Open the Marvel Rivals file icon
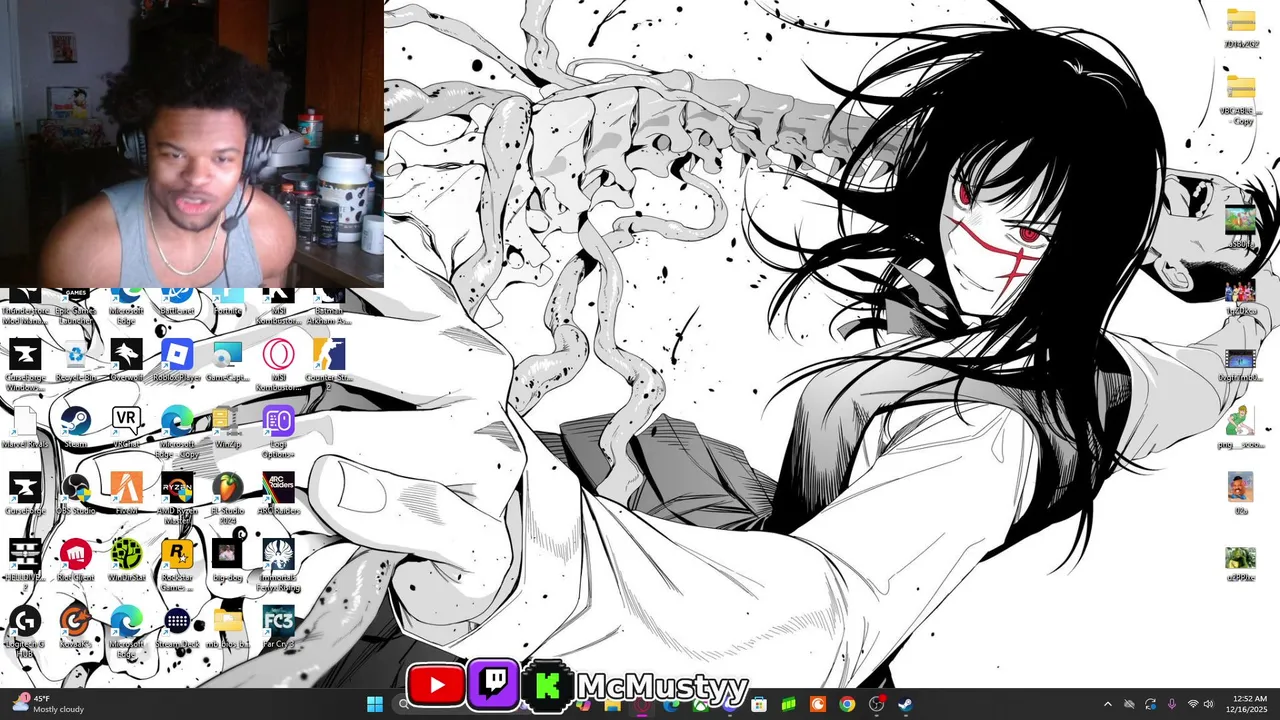 pos(25,427)
